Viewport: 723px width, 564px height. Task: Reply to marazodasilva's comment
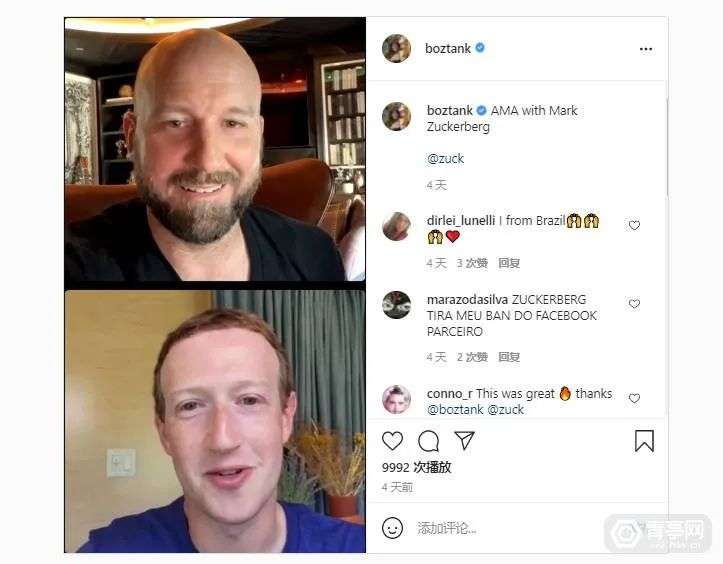509,357
